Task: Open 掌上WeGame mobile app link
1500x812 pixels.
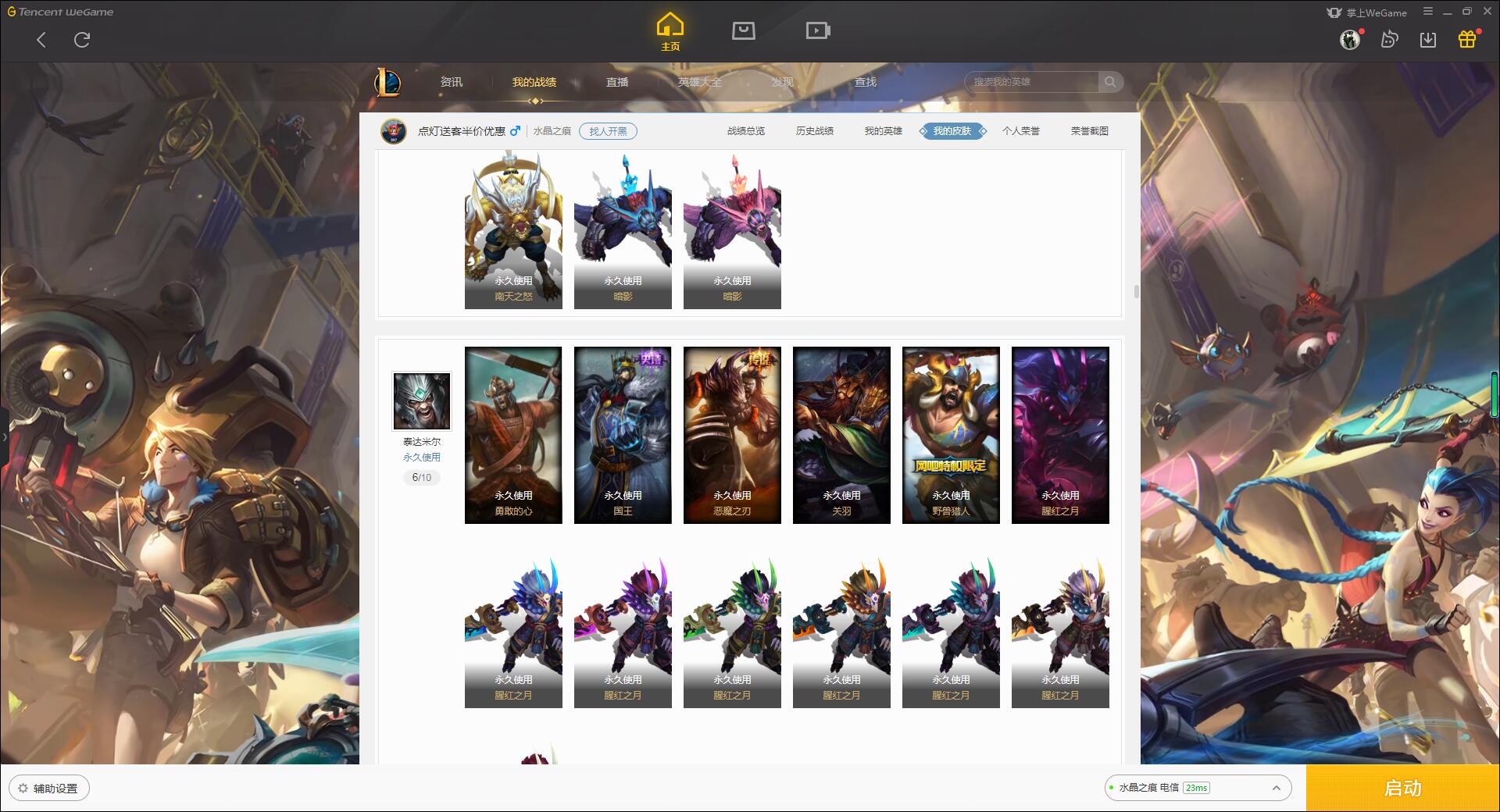Action: pyautogui.click(x=1367, y=12)
